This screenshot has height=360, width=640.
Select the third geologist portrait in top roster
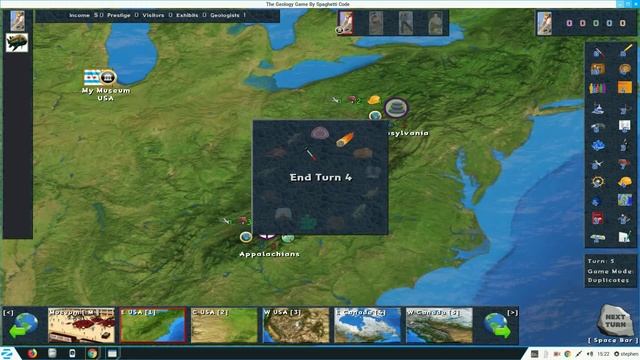tap(405, 23)
